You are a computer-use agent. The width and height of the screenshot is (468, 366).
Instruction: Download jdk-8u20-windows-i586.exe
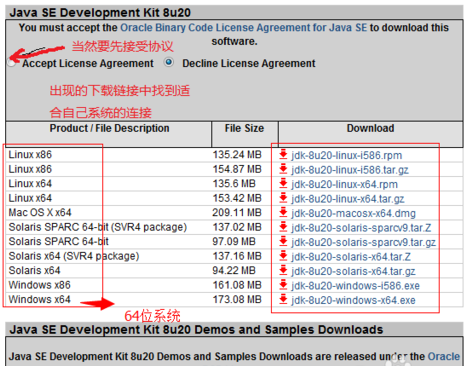(355, 286)
